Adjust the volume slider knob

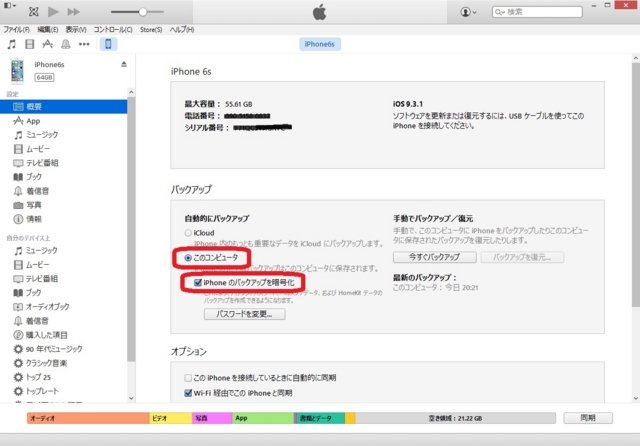pos(142,12)
